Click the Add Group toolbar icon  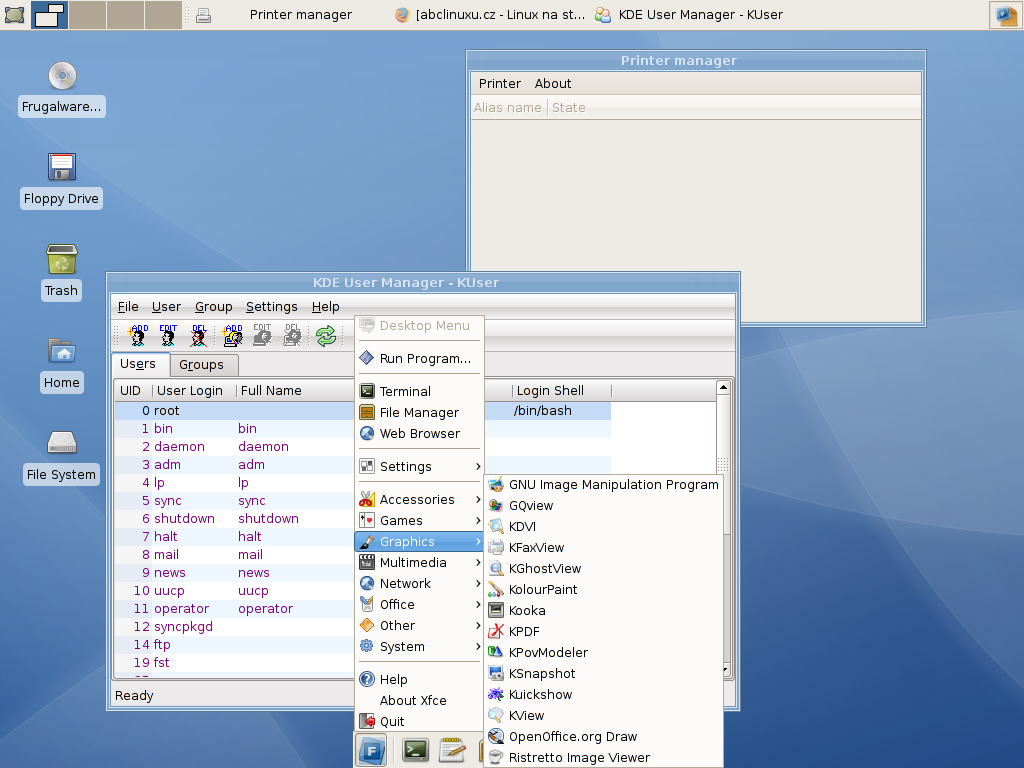point(233,336)
